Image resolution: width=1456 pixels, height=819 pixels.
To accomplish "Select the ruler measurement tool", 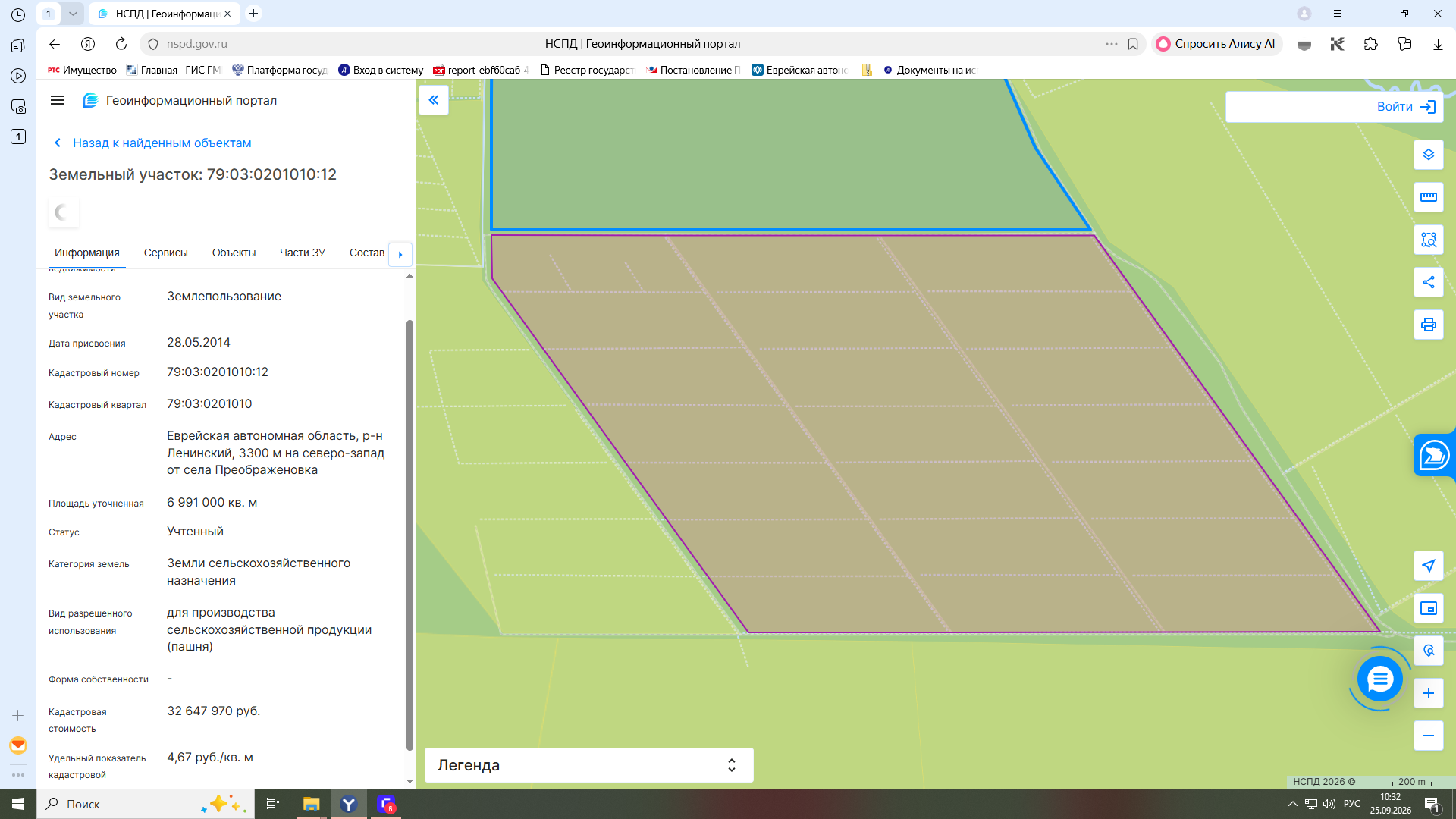I will tap(1428, 197).
